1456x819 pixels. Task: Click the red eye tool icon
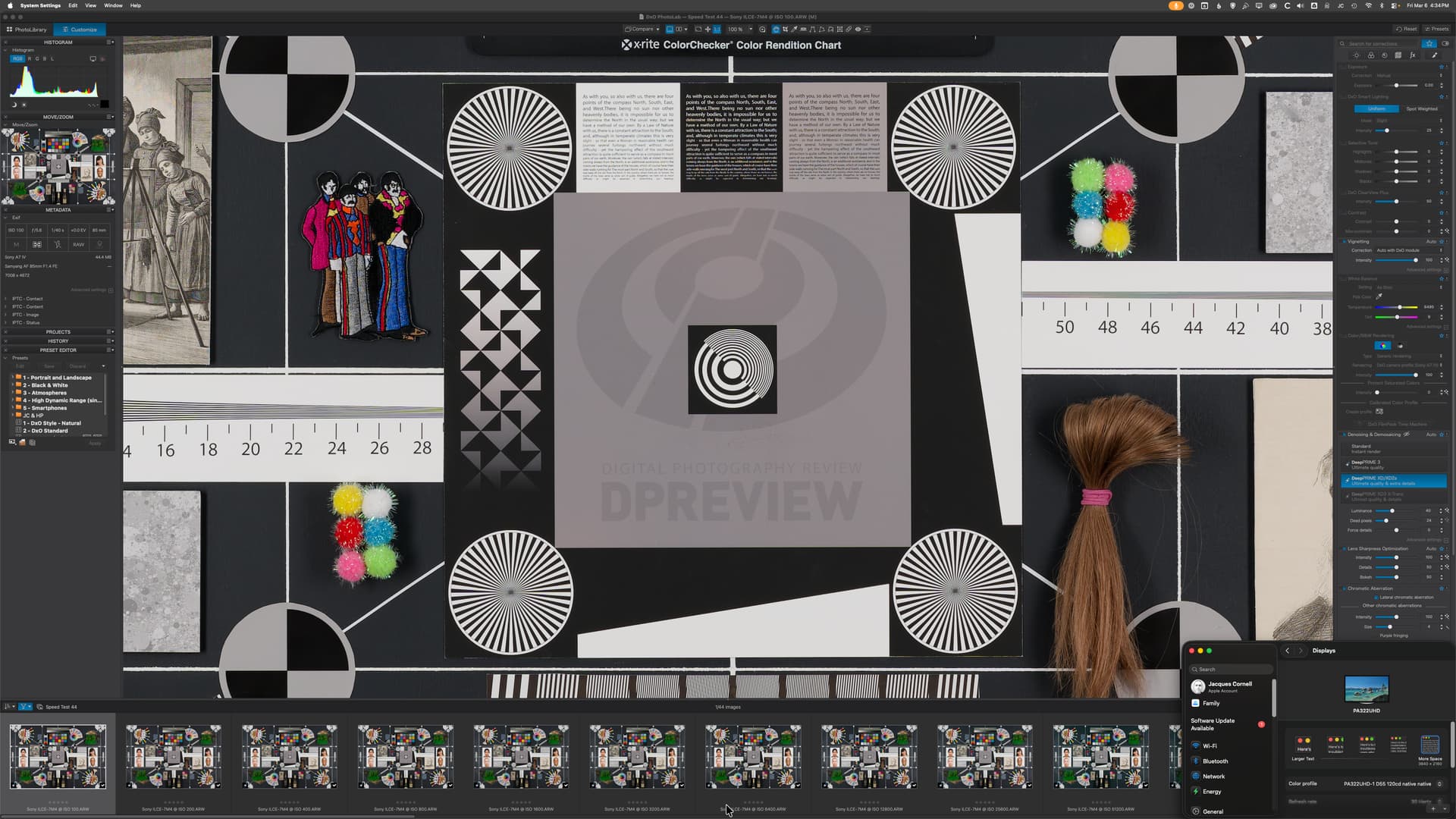[858, 29]
